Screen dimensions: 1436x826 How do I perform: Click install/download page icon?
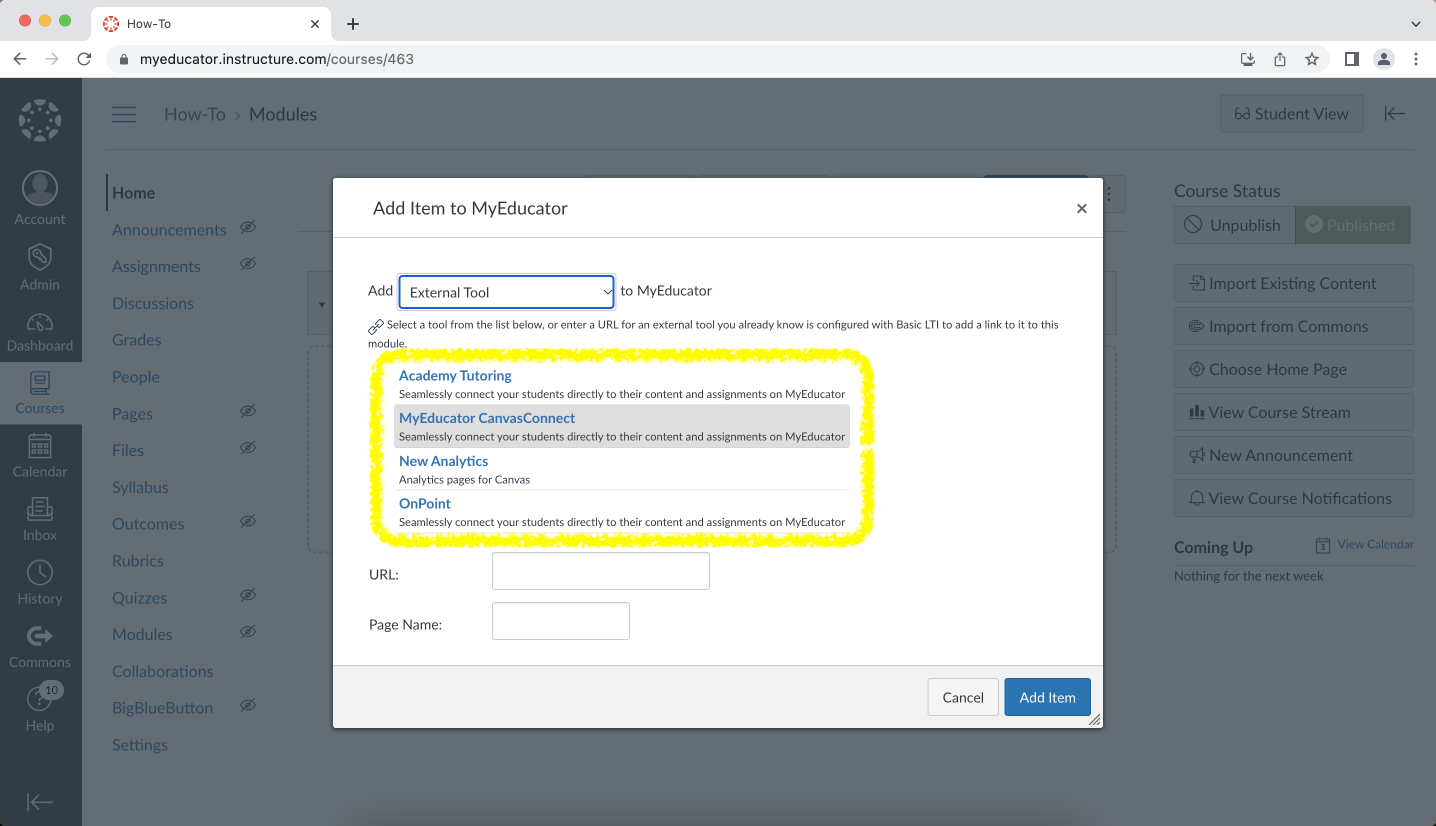pyautogui.click(x=1248, y=59)
